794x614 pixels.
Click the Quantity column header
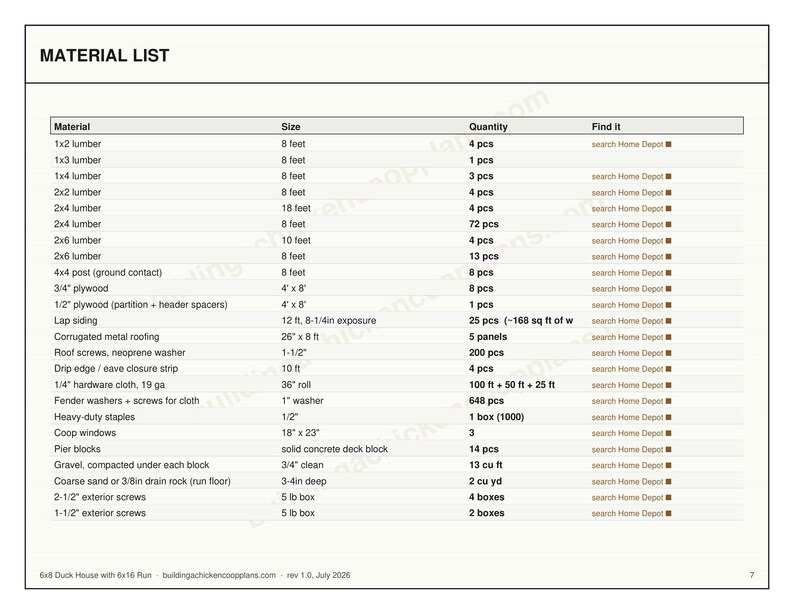488,127
